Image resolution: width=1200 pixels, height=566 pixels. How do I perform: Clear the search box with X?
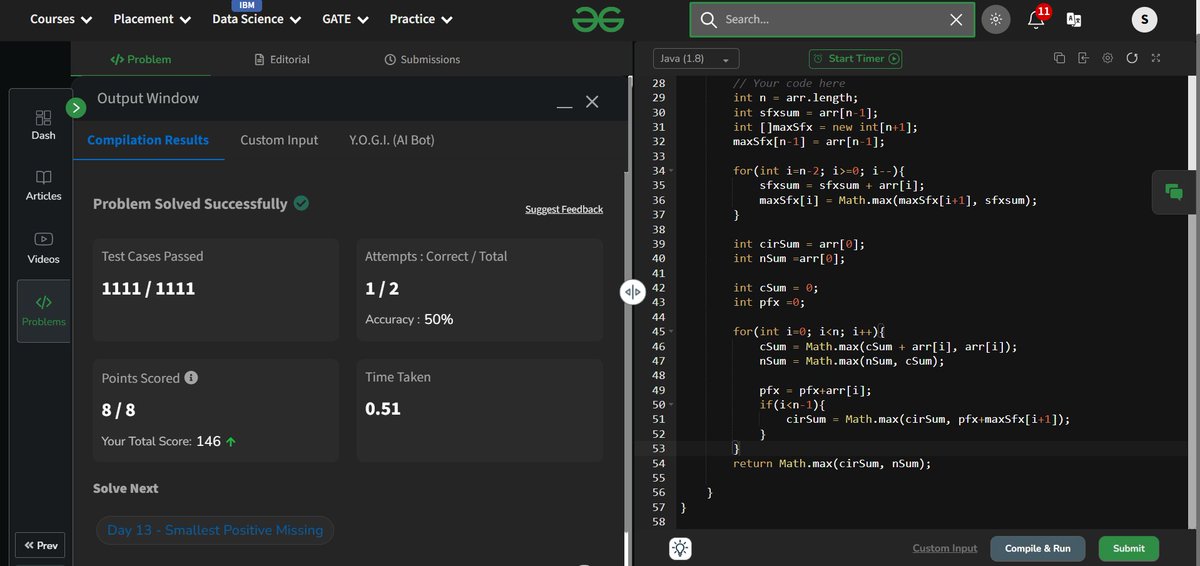point(956,20)
